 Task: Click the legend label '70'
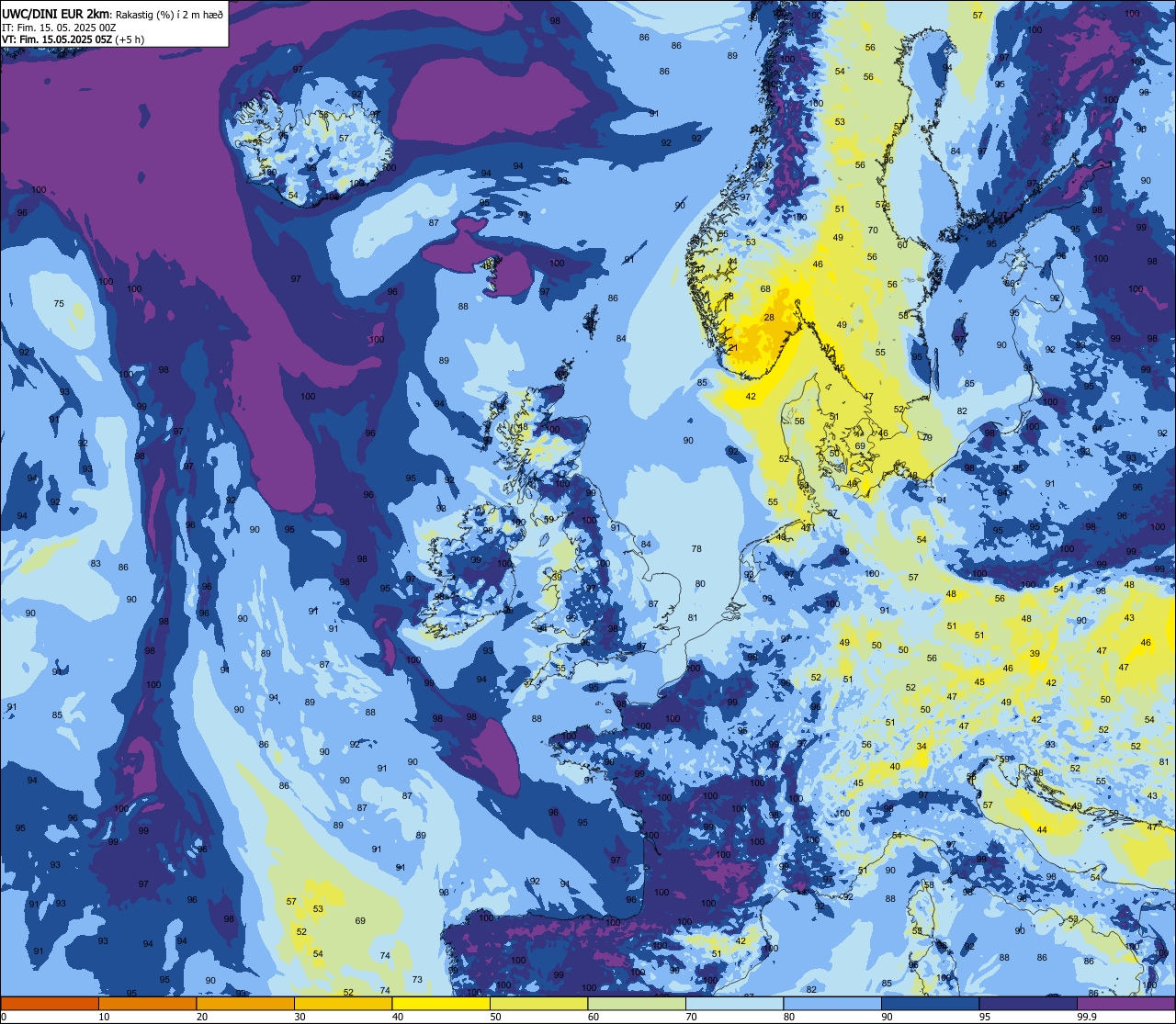pos(691,1017)
